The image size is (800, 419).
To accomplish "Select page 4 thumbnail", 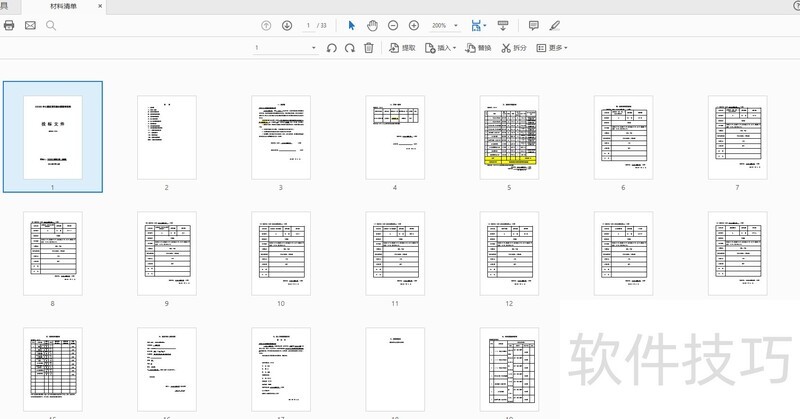I will [x=395, y=137].
